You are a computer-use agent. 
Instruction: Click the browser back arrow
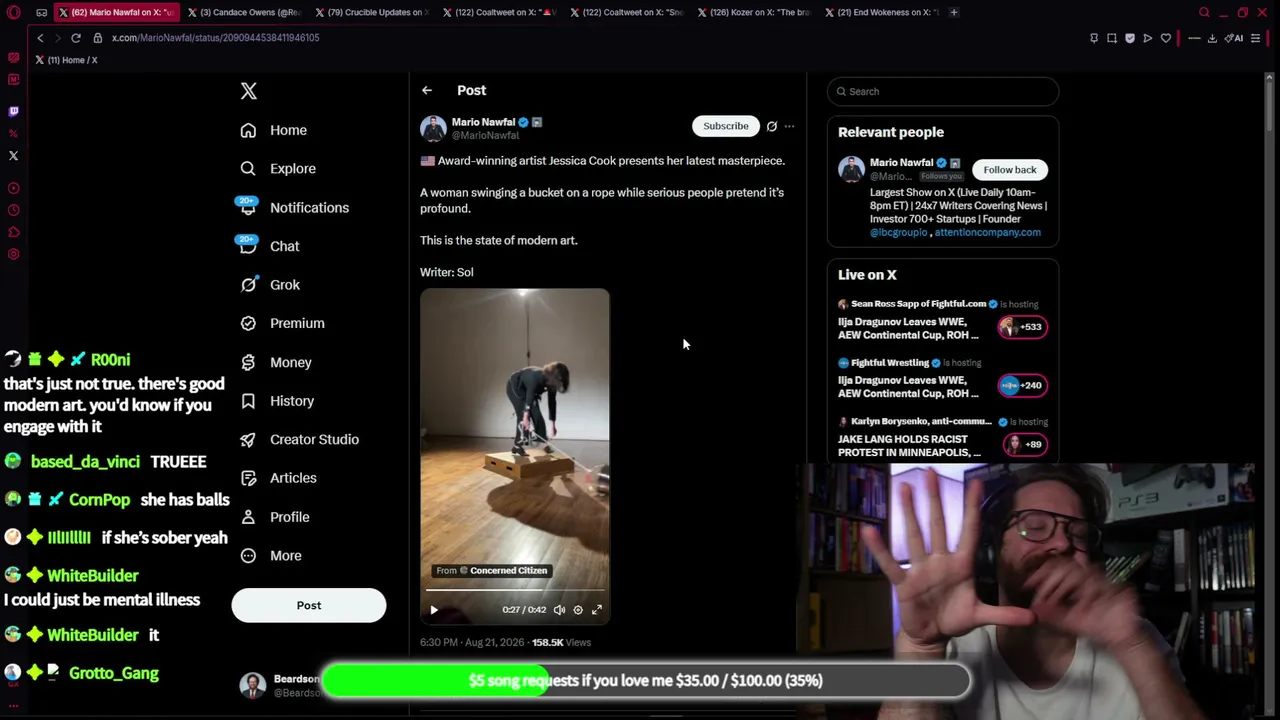[40, 38]
